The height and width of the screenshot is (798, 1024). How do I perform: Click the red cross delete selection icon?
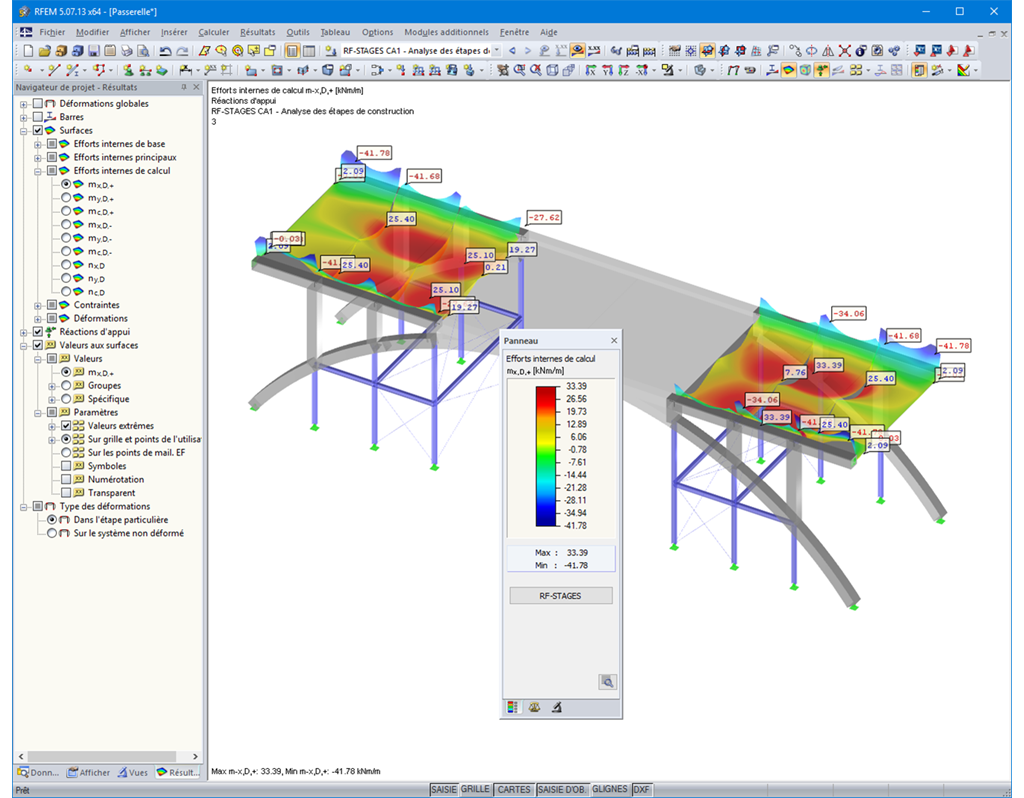(x=844, y=51)
